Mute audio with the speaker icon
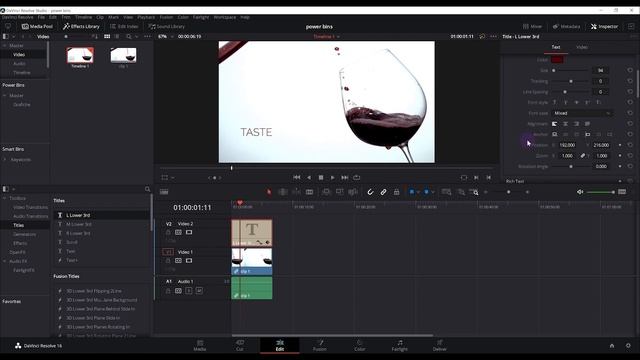640x360 pixels. pyautogui.click(x=580, y=192)
